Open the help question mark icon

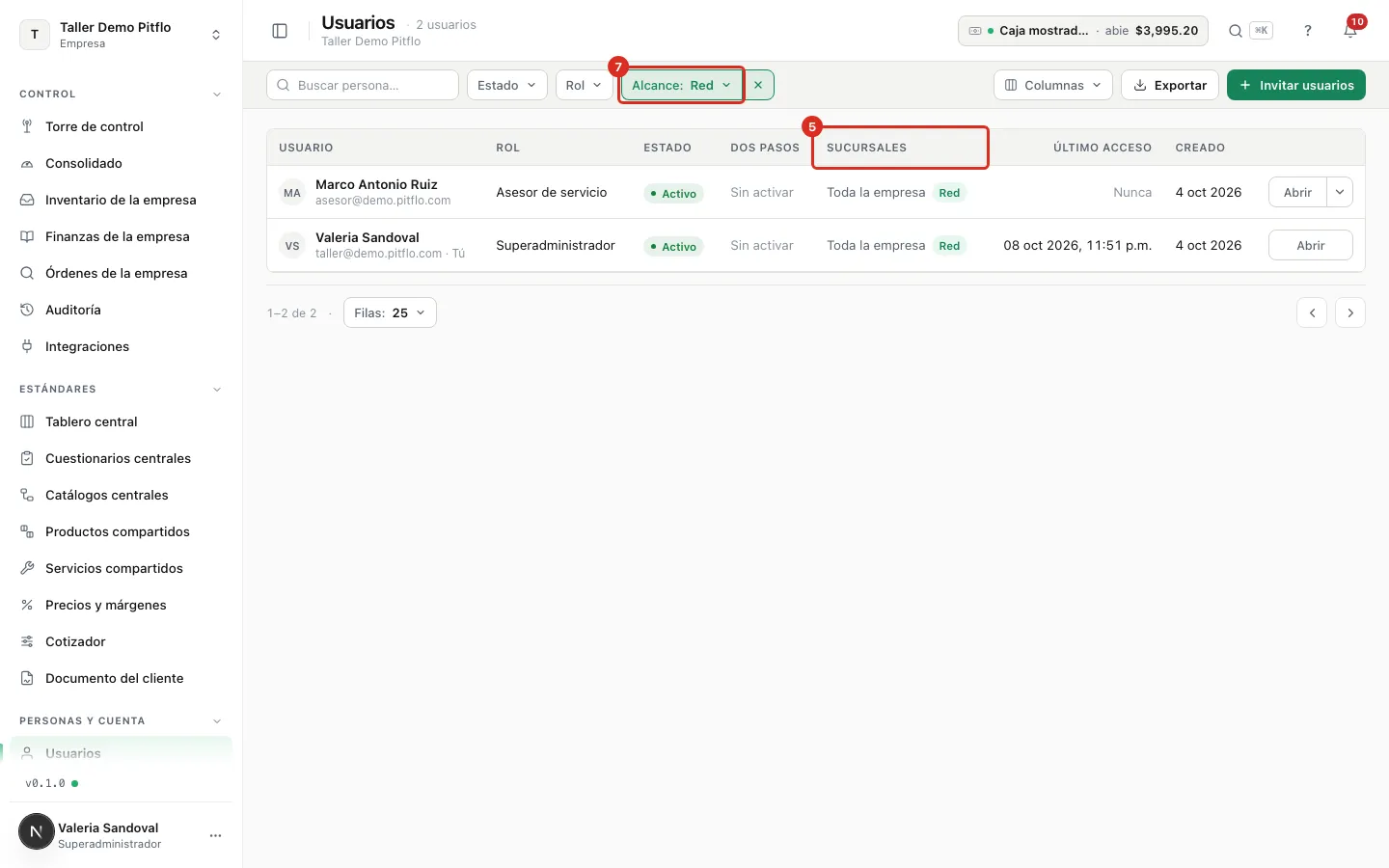pyautogui.click(x=1308, y=31)
